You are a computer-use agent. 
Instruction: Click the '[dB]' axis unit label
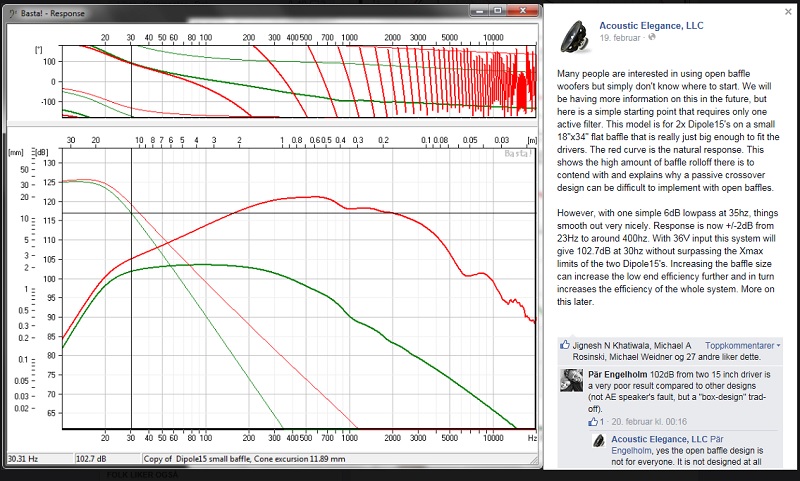pyautogui.click(x=41, y=152)
